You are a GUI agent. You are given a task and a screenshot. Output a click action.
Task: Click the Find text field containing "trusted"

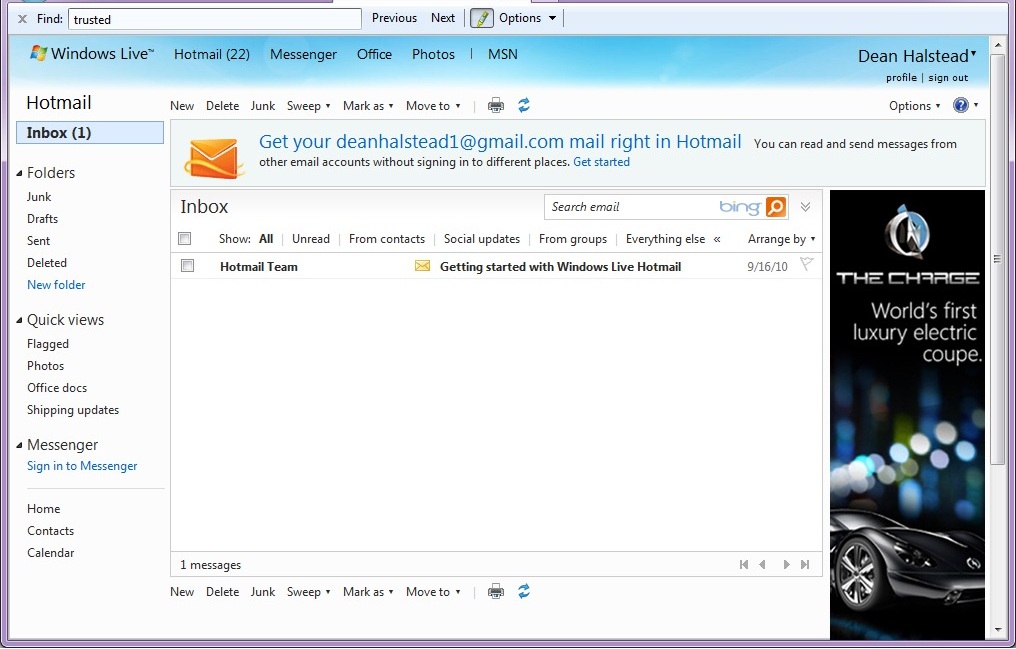pyautogui.click(x=214, y=19)
